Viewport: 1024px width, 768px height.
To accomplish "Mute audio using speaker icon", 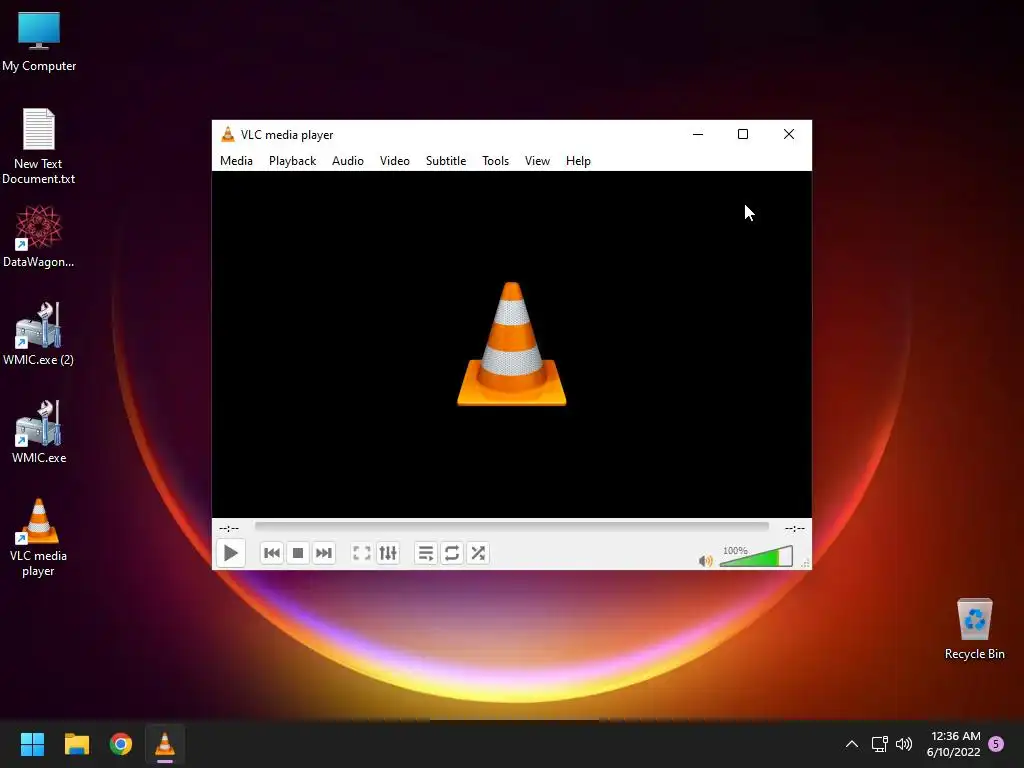I will tap(705, 561).
